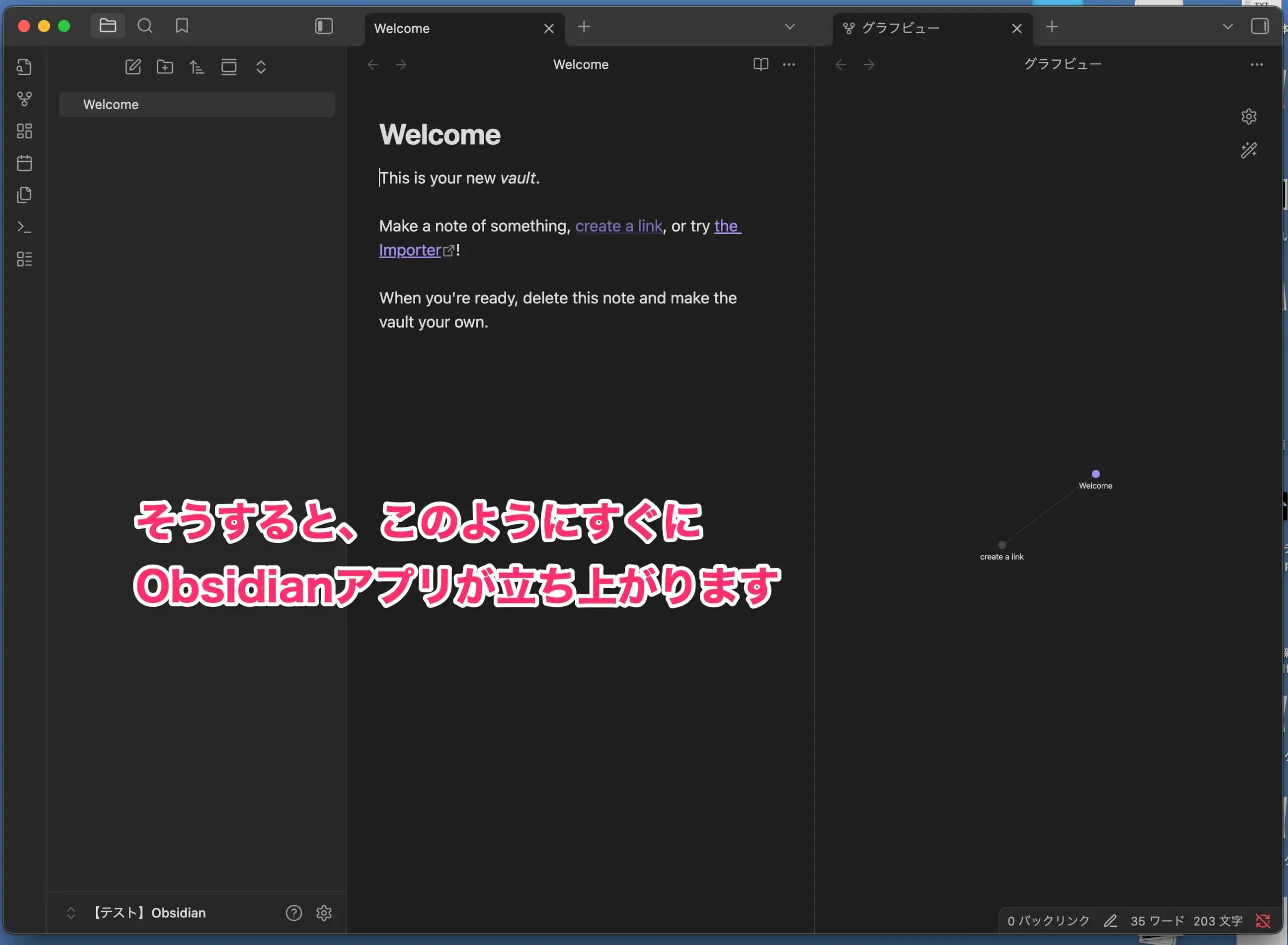The width and height of the screenshot is (1288, 945).
Task: Click the Welcome node in the graph
Action: click(x=1095, y=474)
